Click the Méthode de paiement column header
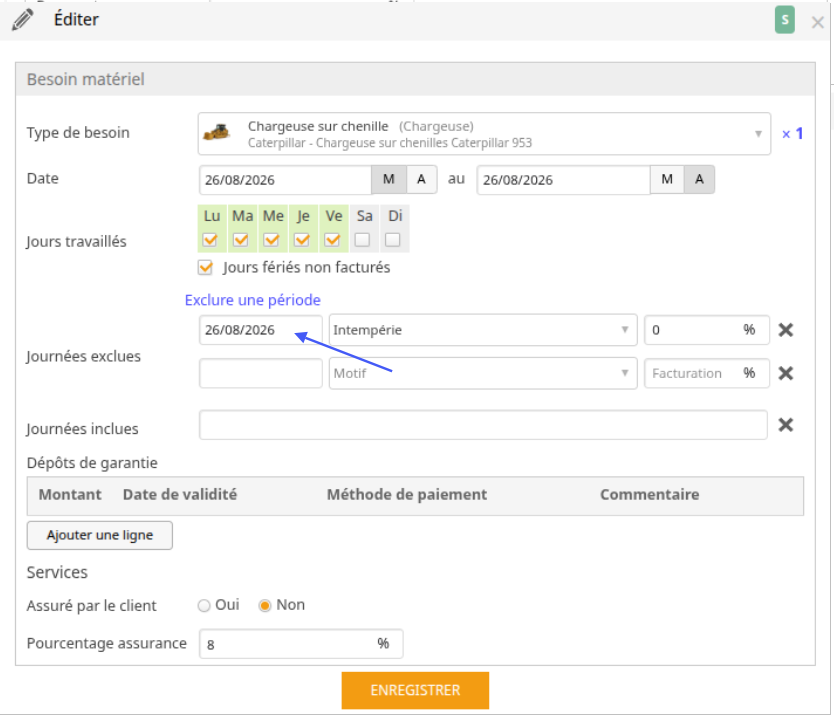The width and height of the screenshot is (834, 720). coord(407,495)
